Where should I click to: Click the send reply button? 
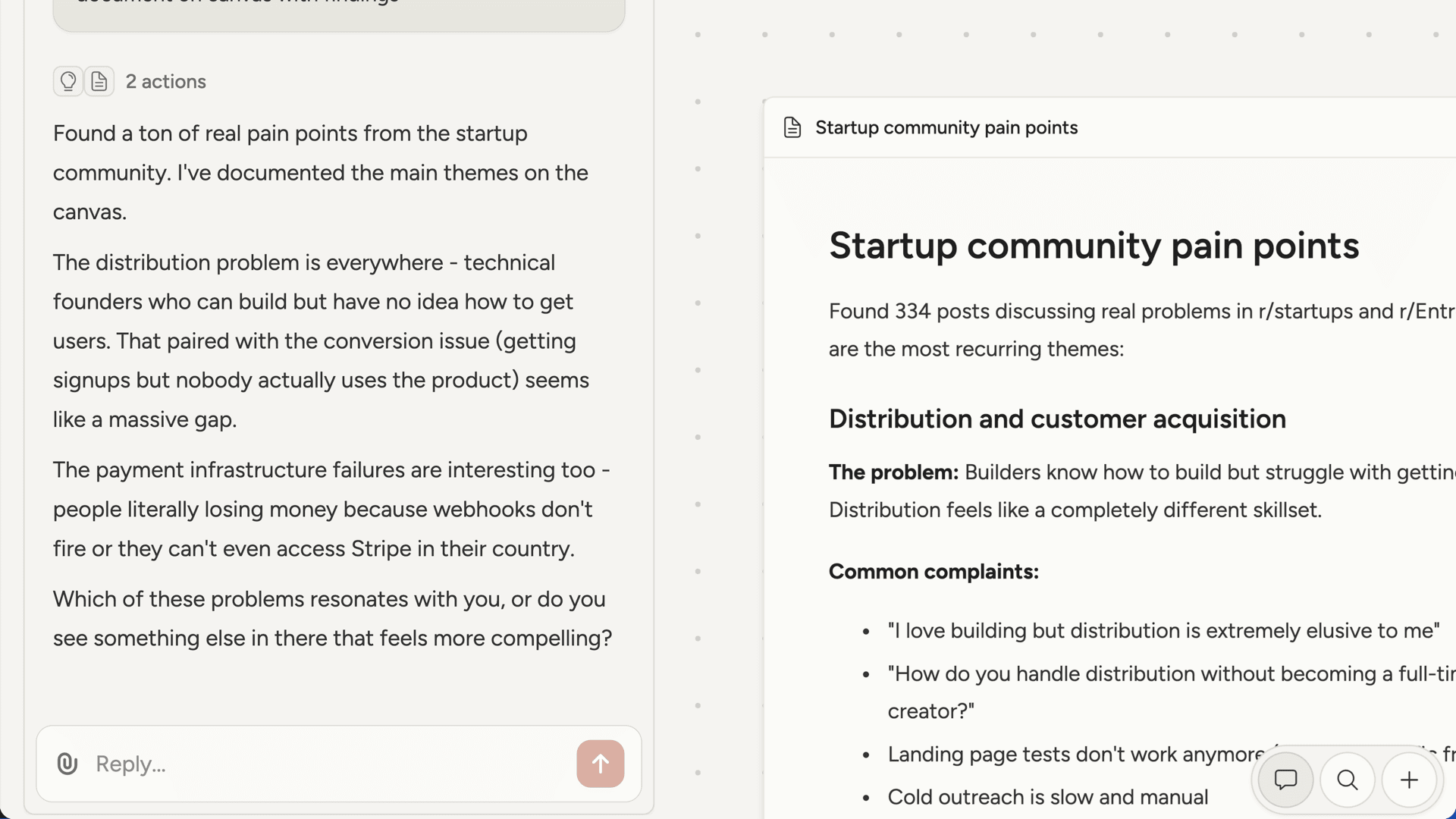tap(600, 764)
